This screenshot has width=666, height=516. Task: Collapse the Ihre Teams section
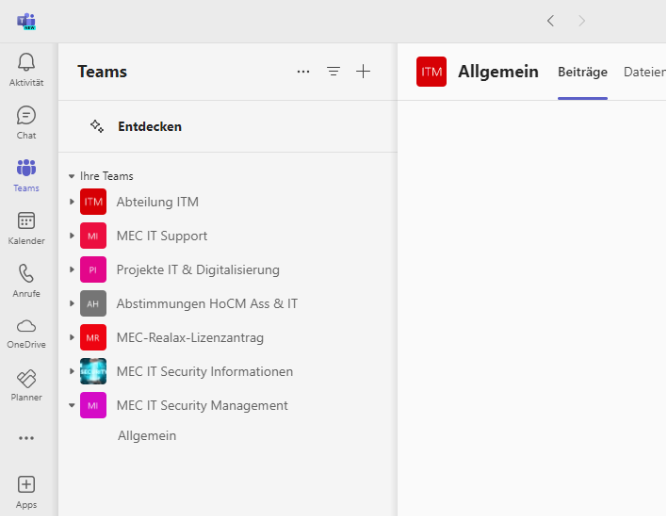point(71,176)
